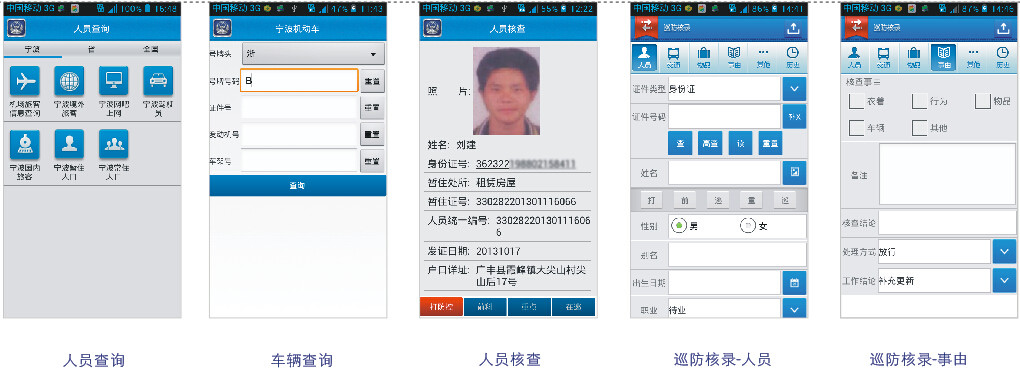Expand 证件类型 dropdown arrow

(x=794, y=89)
